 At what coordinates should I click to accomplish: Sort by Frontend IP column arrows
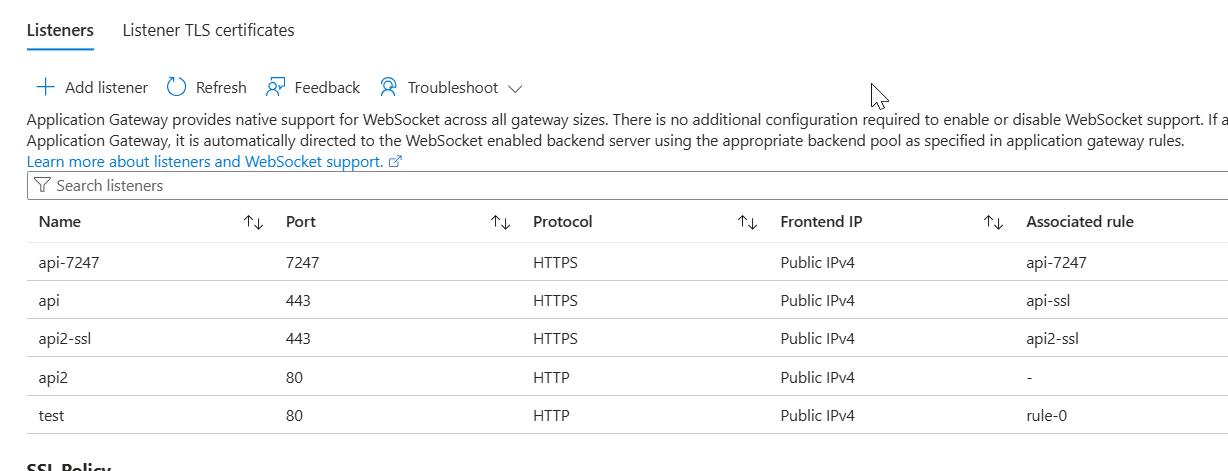tap(993, 222)
